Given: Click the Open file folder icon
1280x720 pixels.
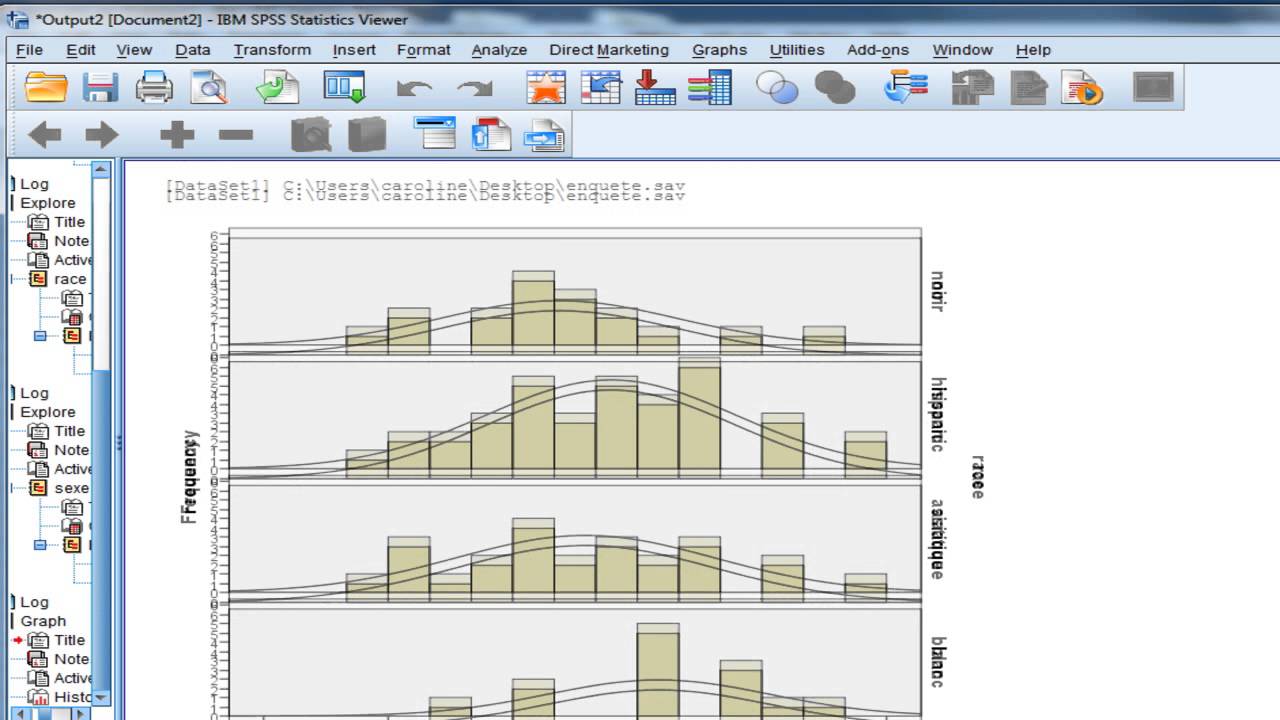Looking at the screenshot, I should (x=46, y=88).
